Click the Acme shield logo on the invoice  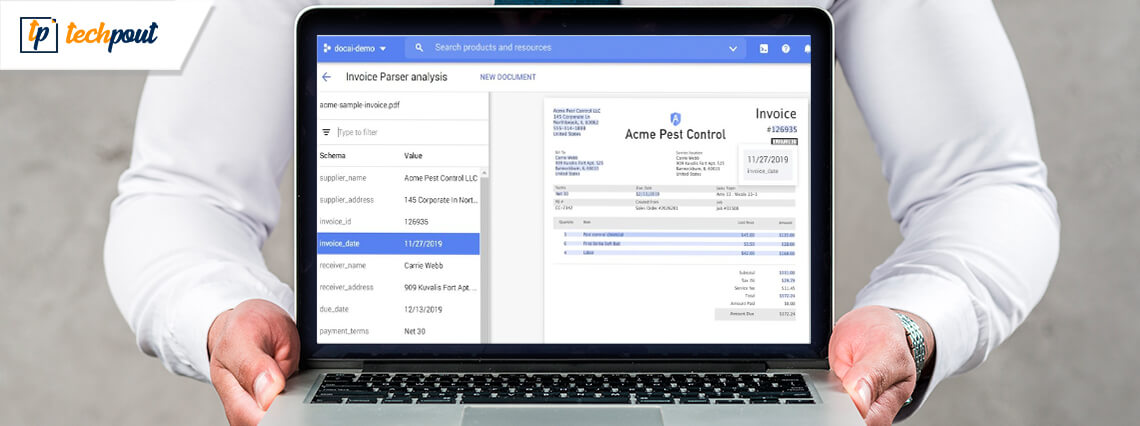tap(675, 118)
